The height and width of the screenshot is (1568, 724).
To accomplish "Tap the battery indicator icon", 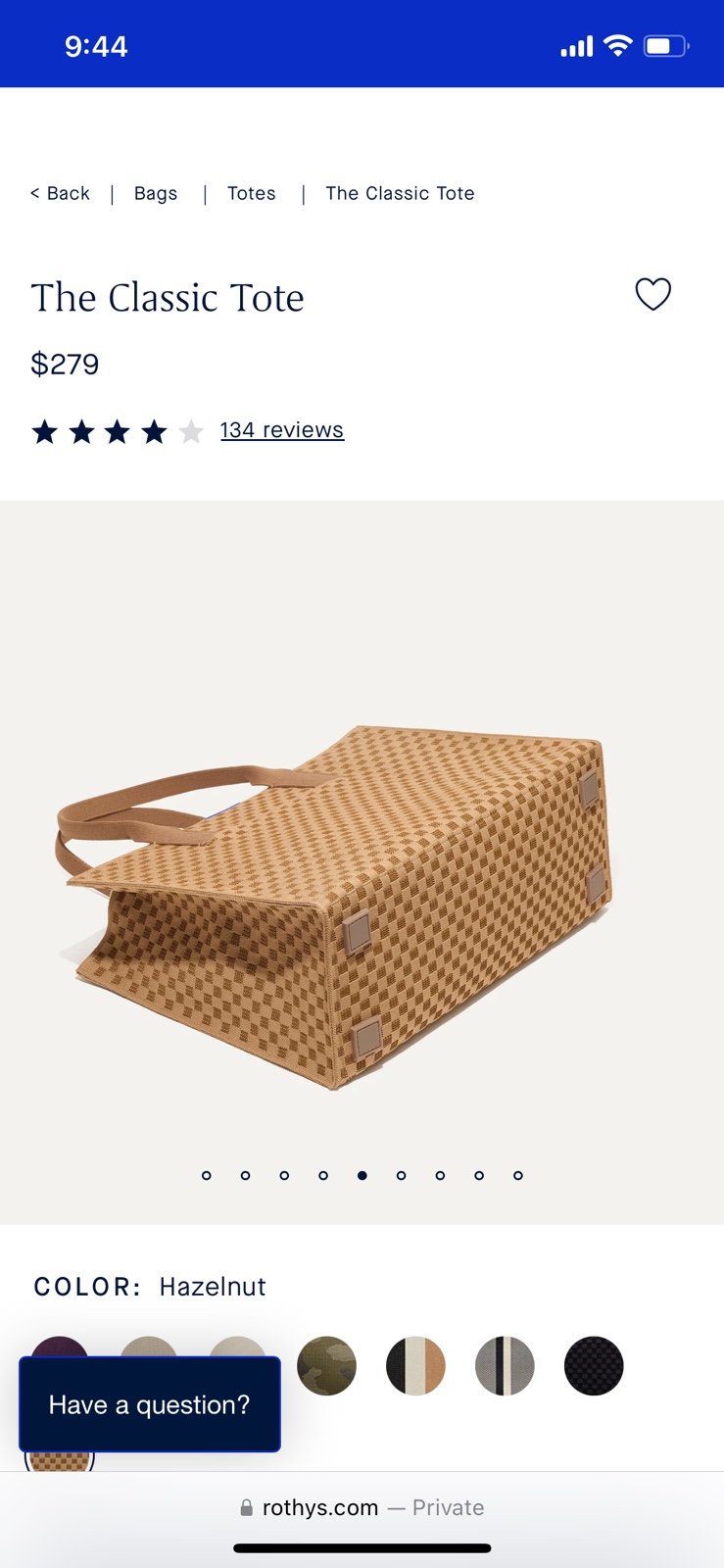I will 666,46.
